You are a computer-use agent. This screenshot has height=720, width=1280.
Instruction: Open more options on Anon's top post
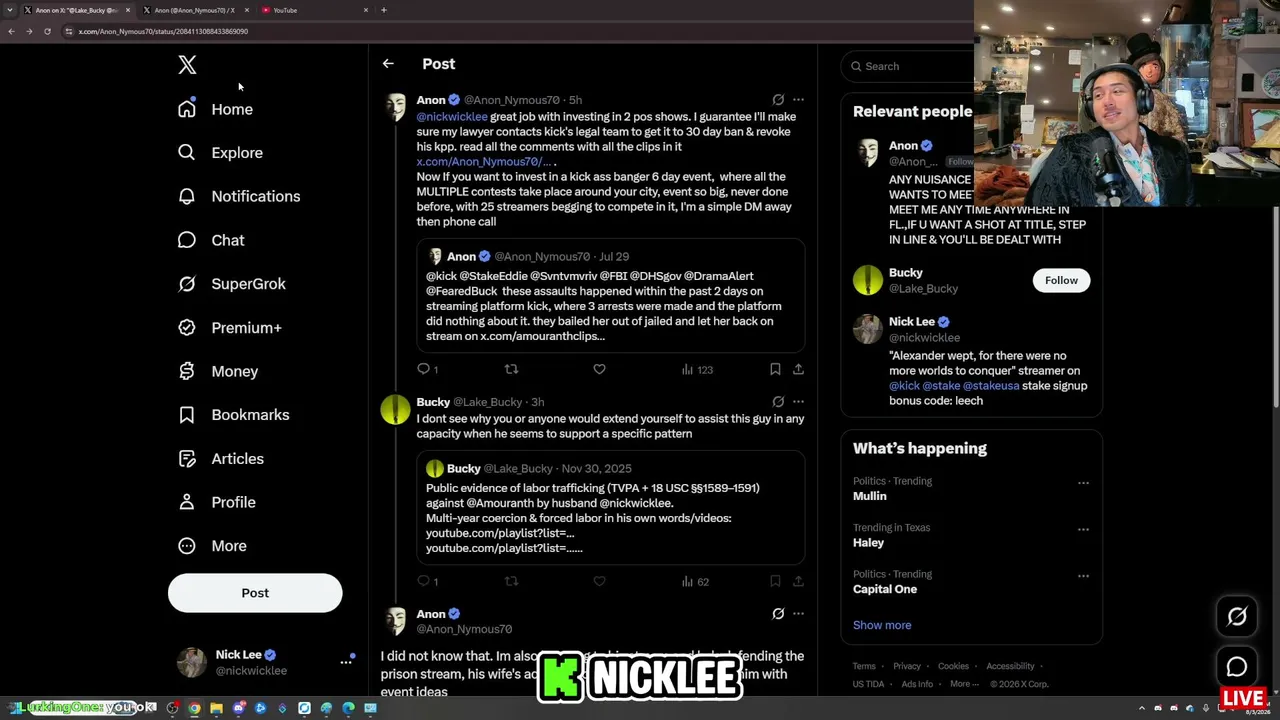coord(798,100)
